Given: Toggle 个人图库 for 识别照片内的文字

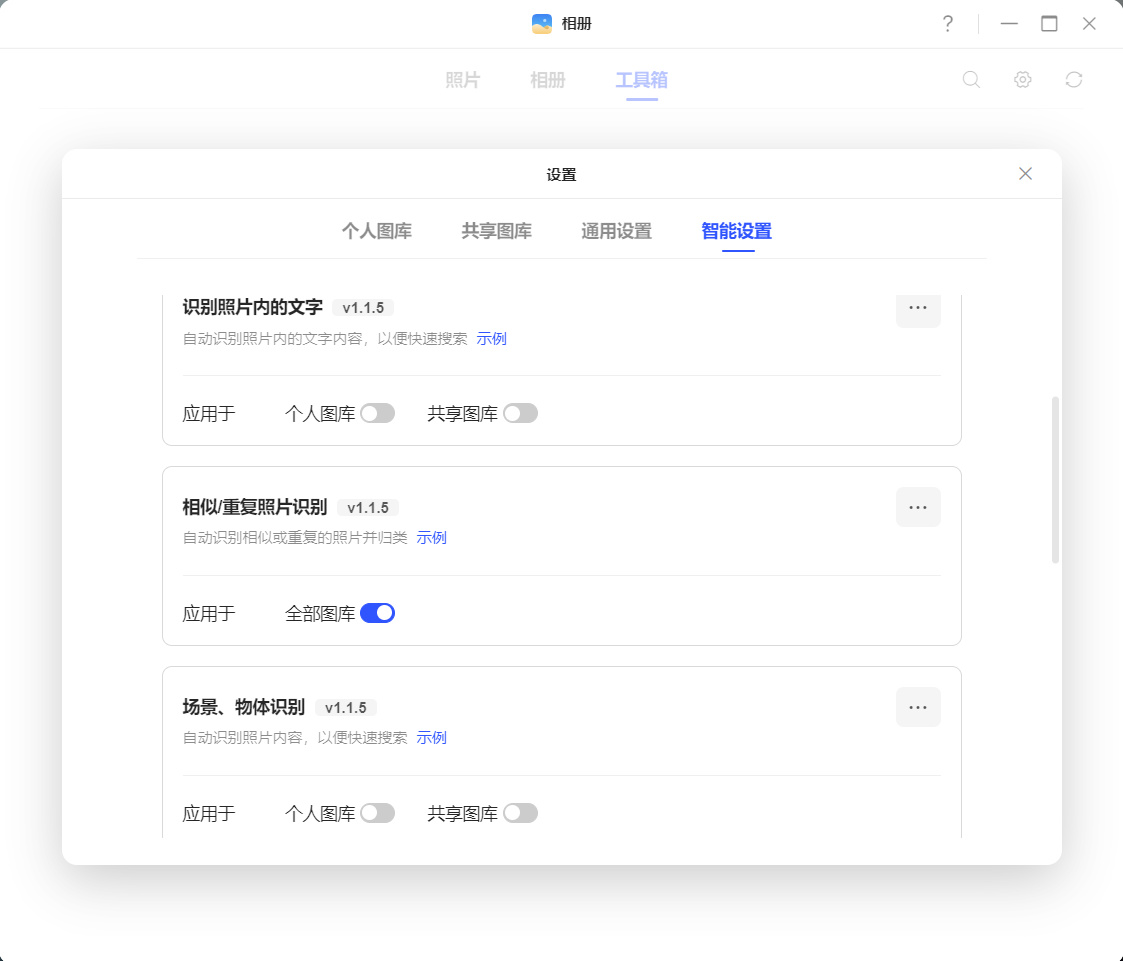Looking at the screenshot, I should tap(377, 413).
